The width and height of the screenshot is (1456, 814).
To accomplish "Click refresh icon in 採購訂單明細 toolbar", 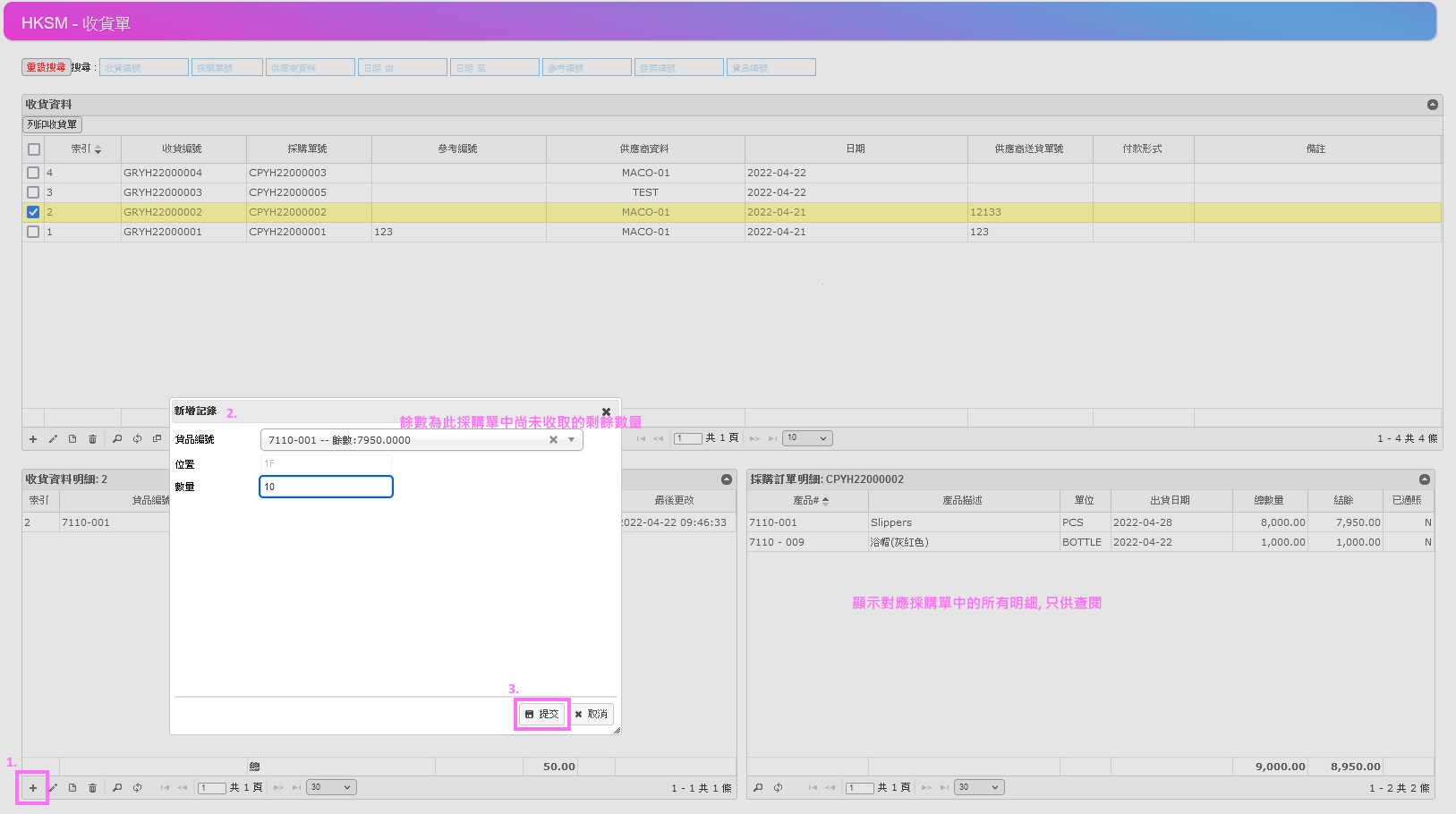I will tap(779, 788).
